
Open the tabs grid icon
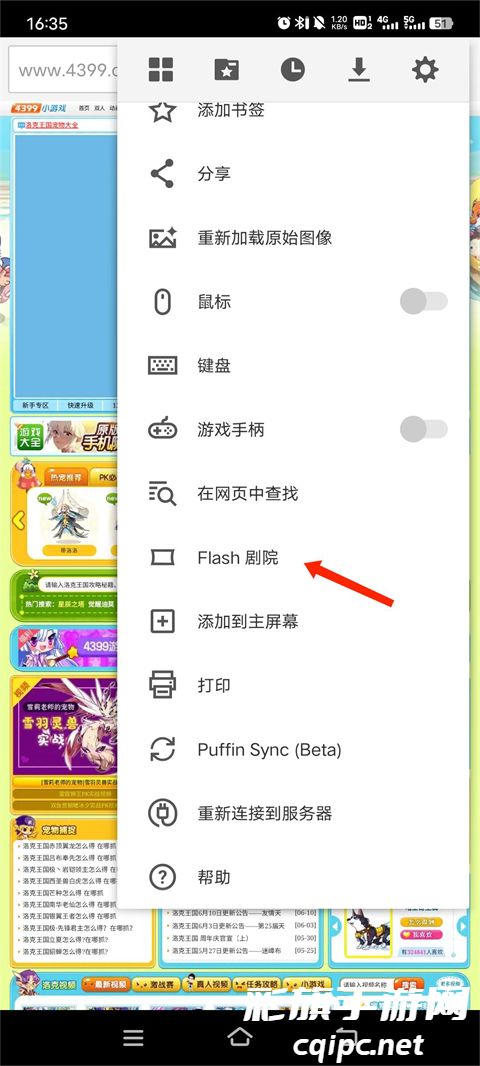(161, 69)
